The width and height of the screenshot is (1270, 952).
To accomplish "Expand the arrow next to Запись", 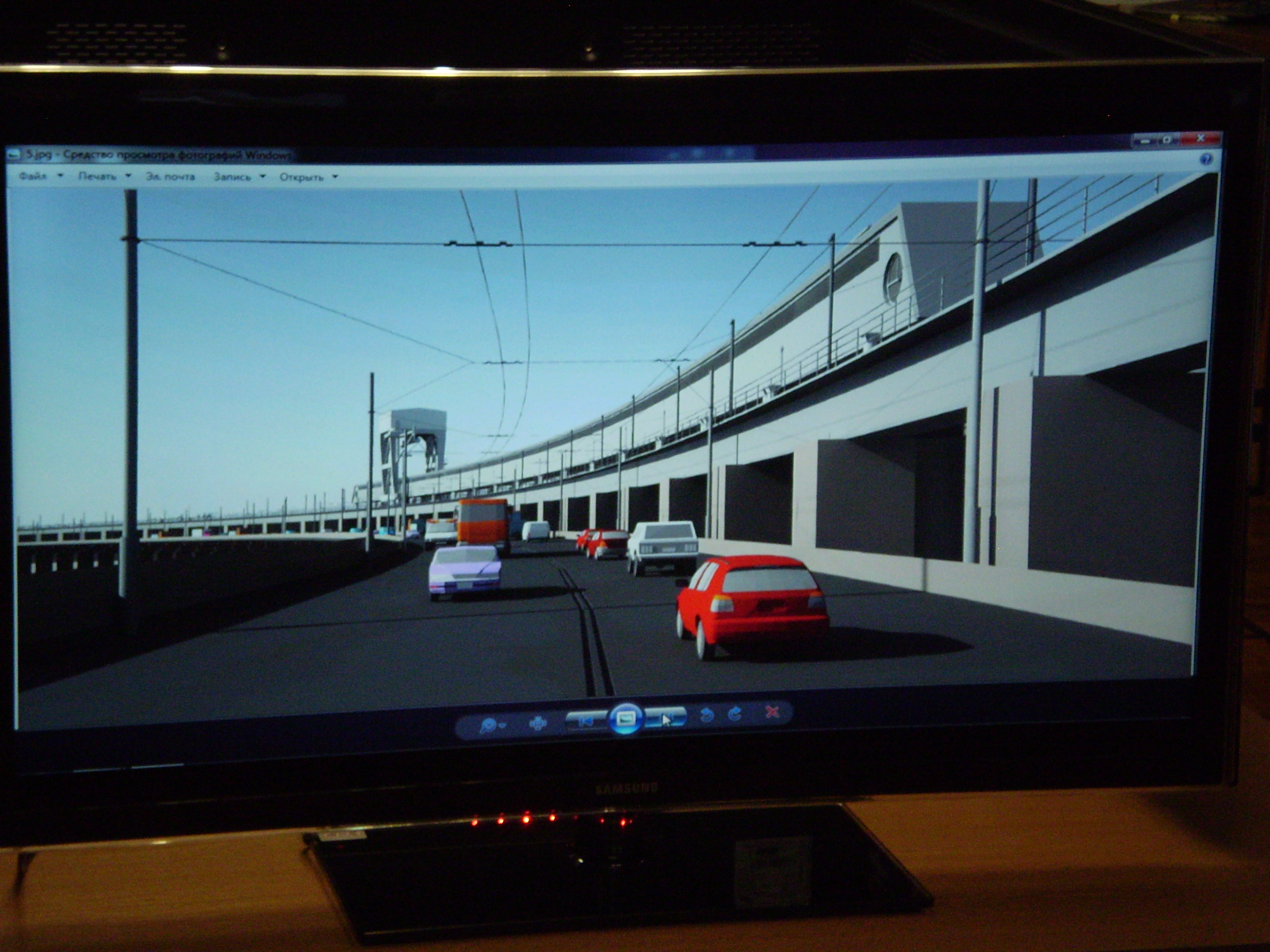I will [x=263, y=177].
